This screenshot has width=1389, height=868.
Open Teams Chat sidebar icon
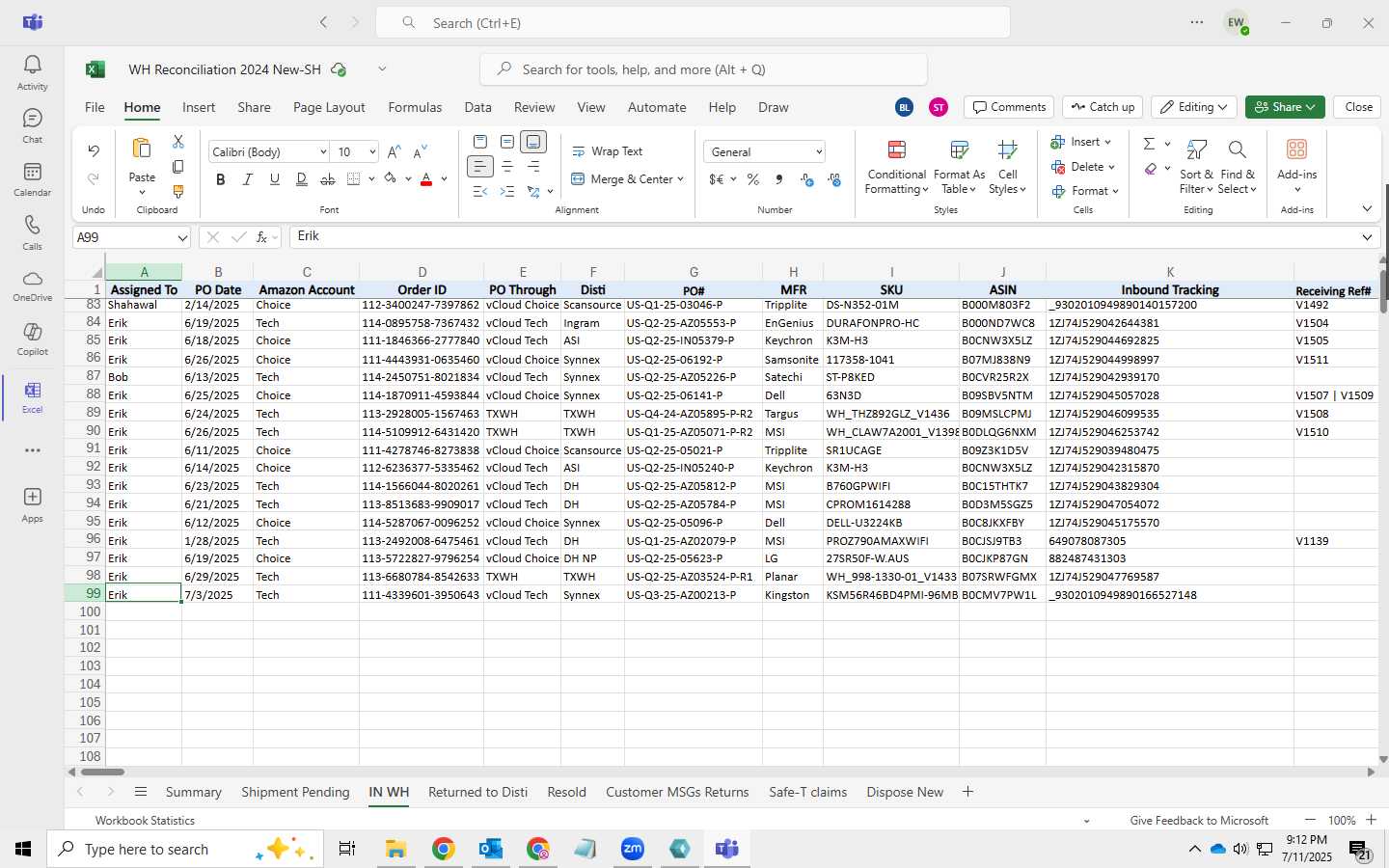click(x=32, y=125)
